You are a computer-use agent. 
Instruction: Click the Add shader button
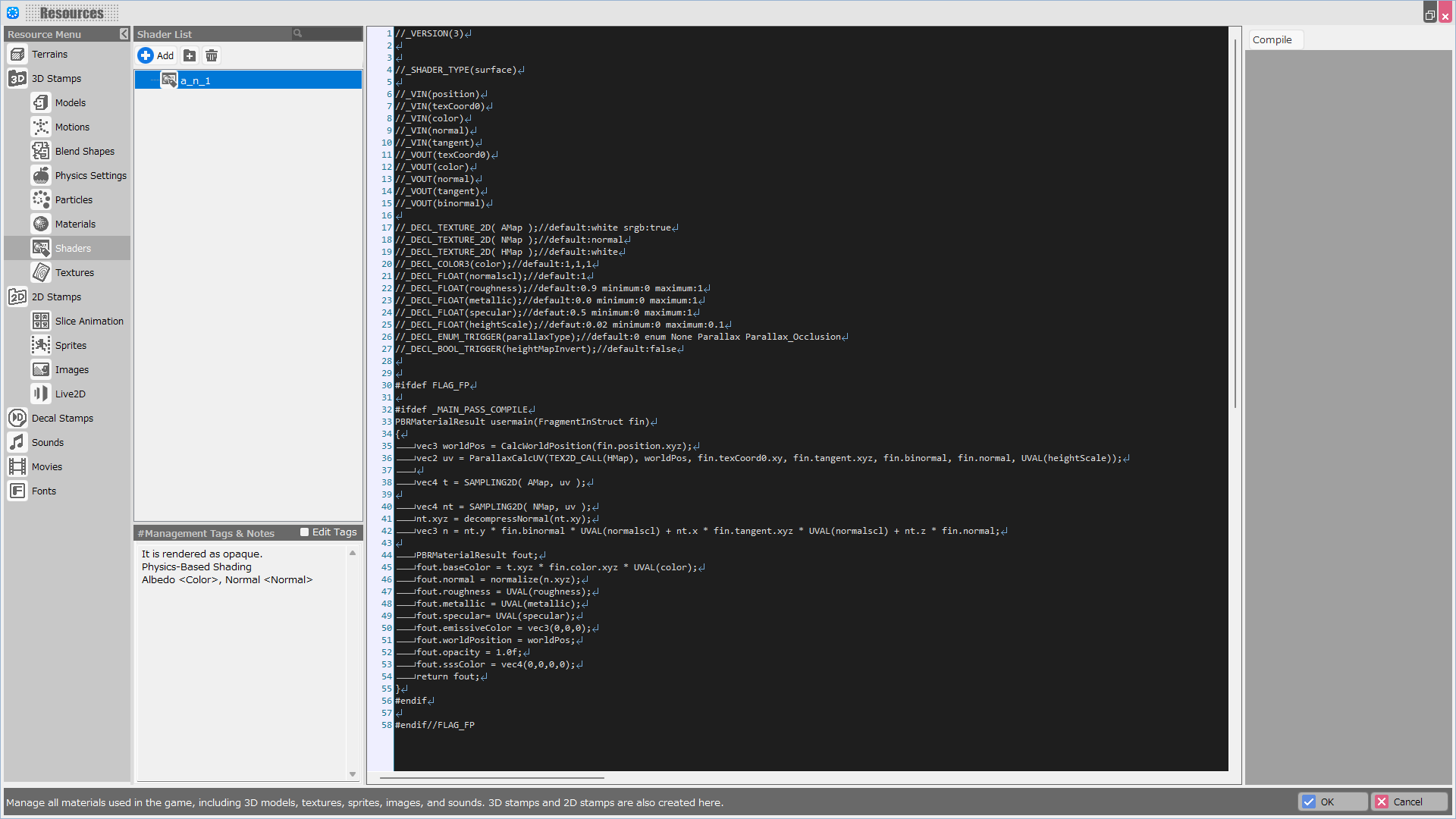(156, 55)
